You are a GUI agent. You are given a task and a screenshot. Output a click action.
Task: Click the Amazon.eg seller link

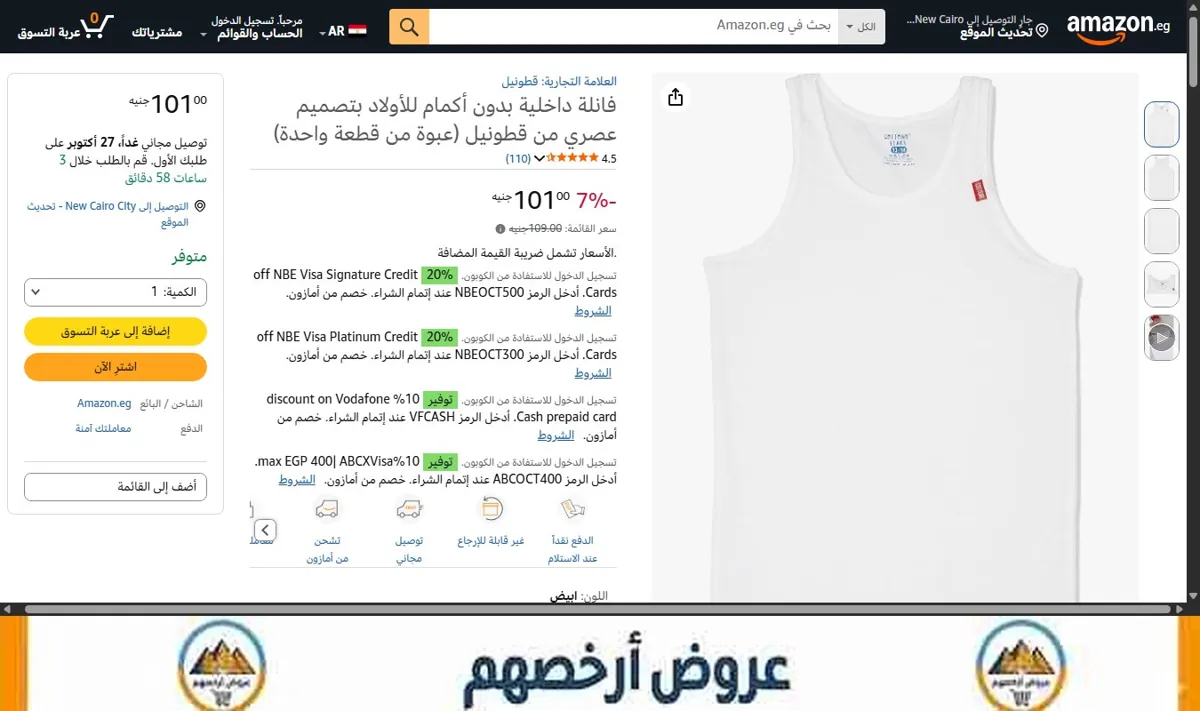click(x=104, y=404)
